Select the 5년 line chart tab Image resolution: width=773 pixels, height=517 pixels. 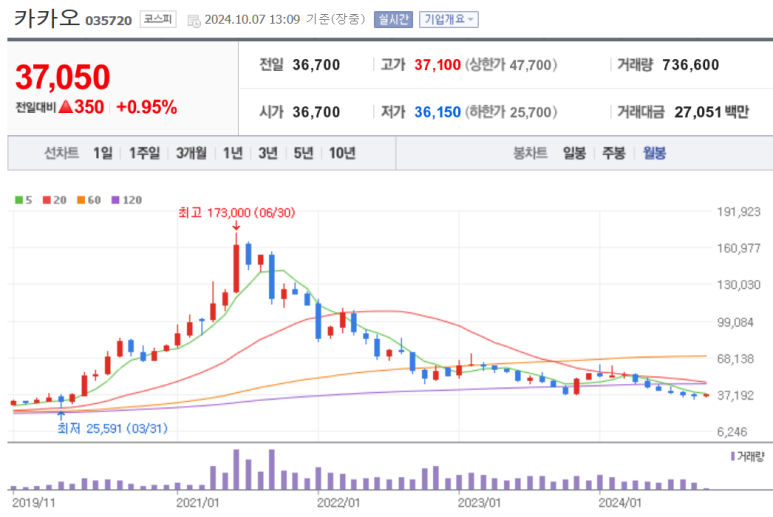click(304, 153)
